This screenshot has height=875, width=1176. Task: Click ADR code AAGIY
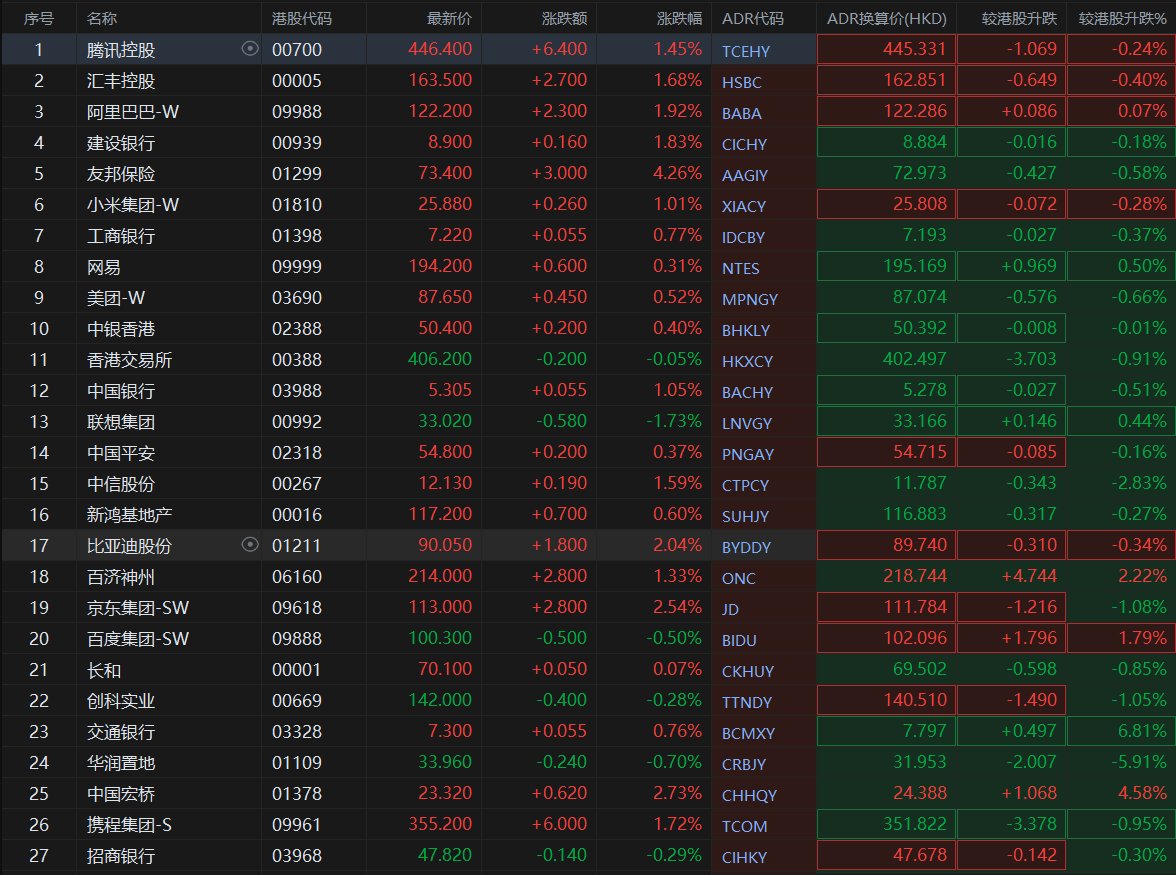tap(744, 175)
